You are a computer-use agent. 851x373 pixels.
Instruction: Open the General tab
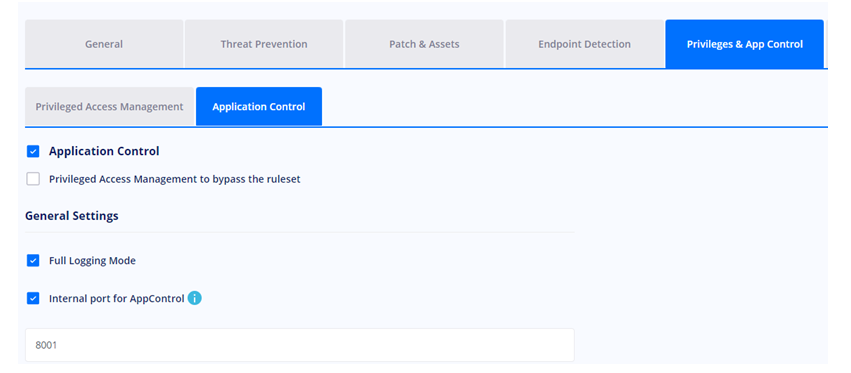coord(104,44)
